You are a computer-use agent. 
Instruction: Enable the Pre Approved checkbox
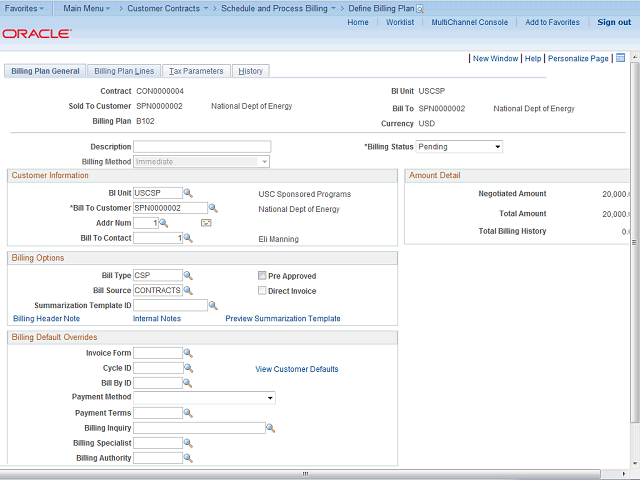click(261, 276)
